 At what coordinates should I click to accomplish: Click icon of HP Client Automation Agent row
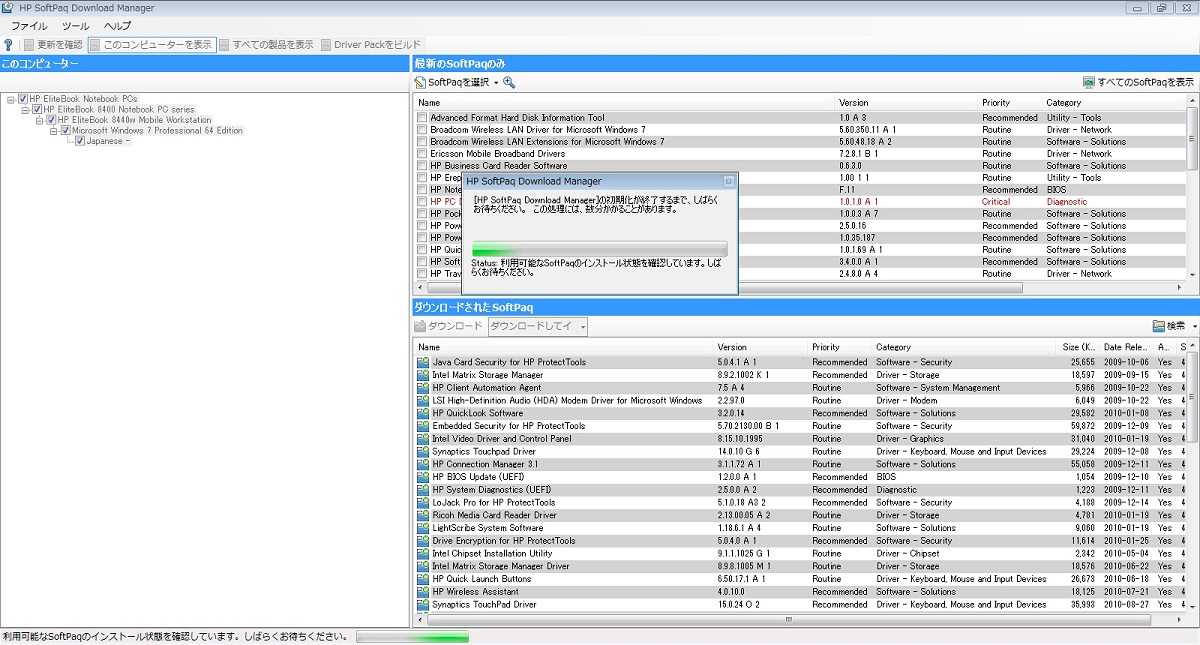point(423,388)
